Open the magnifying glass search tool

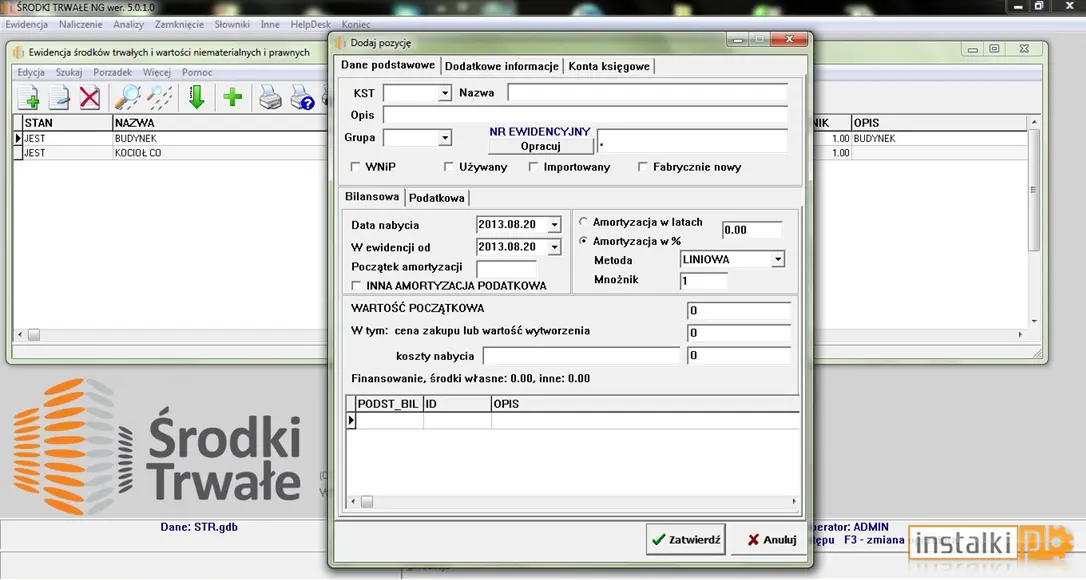(127, 98)
